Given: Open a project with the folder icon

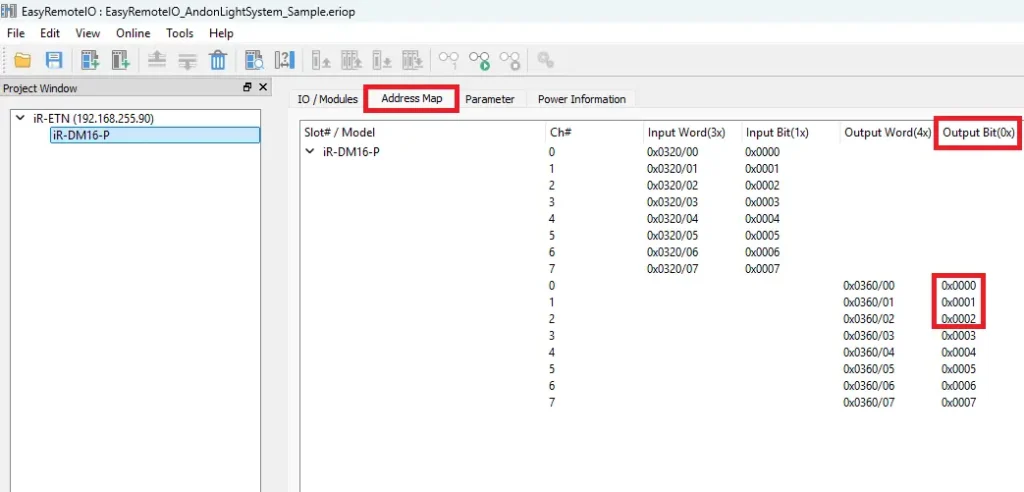Looking at the screenshot, I should pos(23,61).
